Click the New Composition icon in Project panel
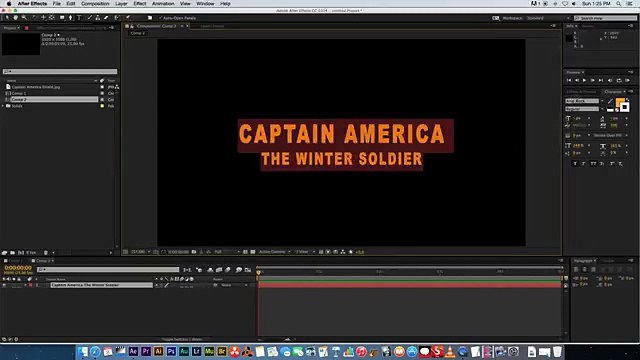The height and width of the screenshot is (360, 640). pos(21,253)
